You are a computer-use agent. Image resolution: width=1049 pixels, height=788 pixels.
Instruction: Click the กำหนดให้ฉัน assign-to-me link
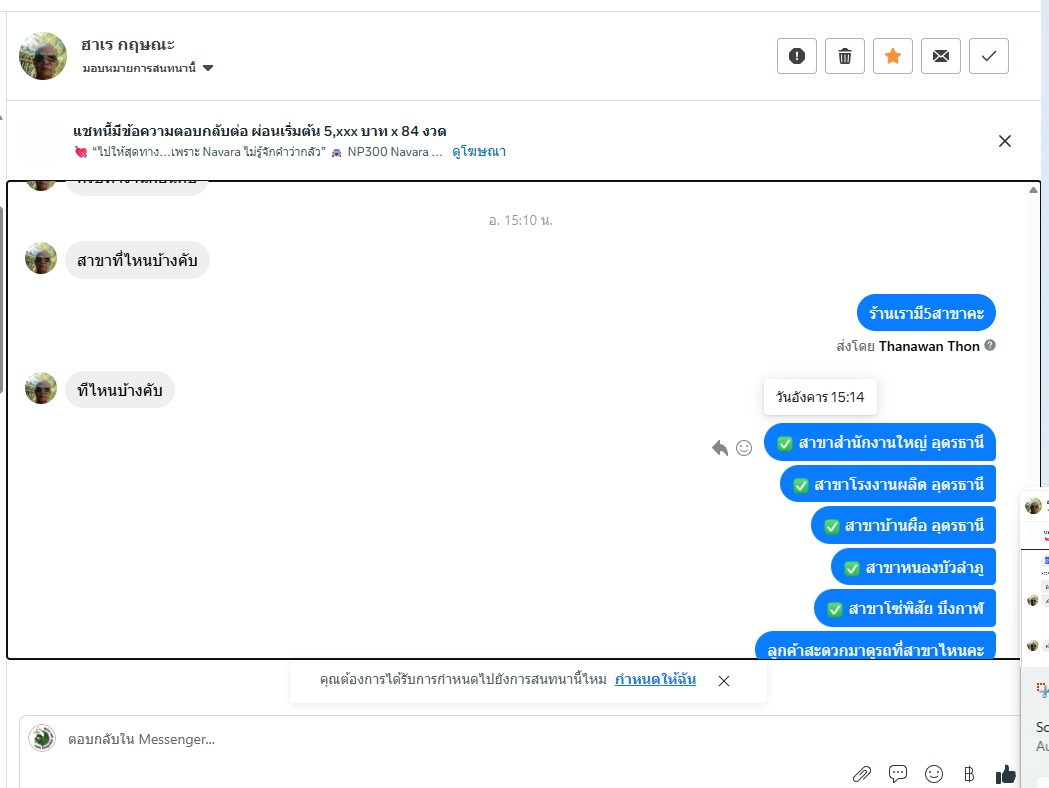tap(655, 680)
